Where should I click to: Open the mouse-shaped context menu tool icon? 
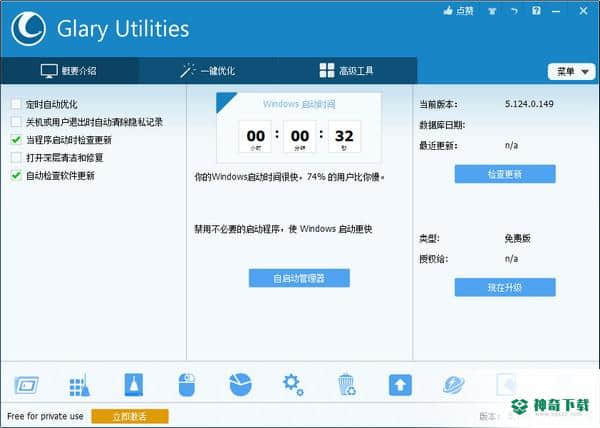coord(187,385)
